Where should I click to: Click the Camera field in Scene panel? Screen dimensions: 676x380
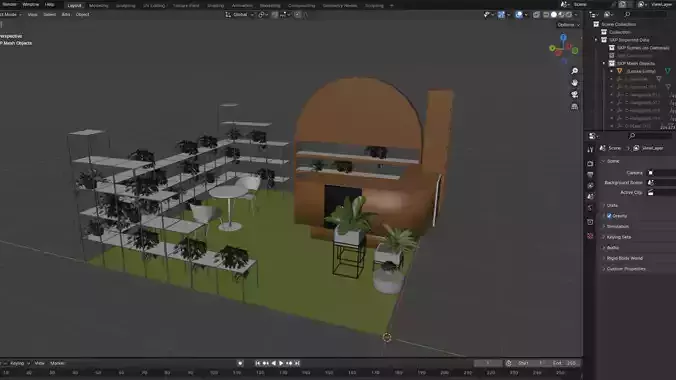coord(661,173)
